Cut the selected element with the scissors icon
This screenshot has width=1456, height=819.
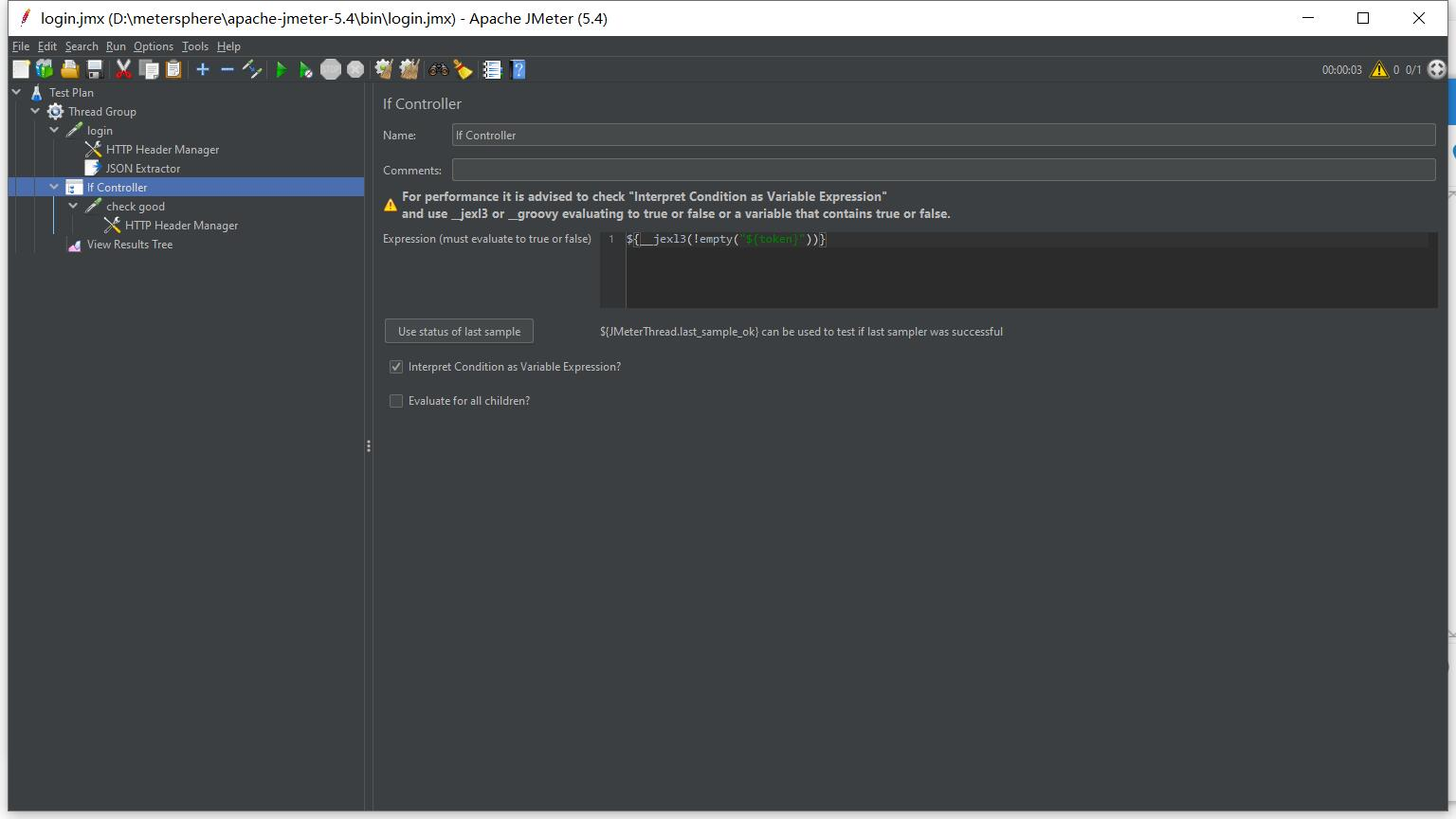(x=123, y=69)
